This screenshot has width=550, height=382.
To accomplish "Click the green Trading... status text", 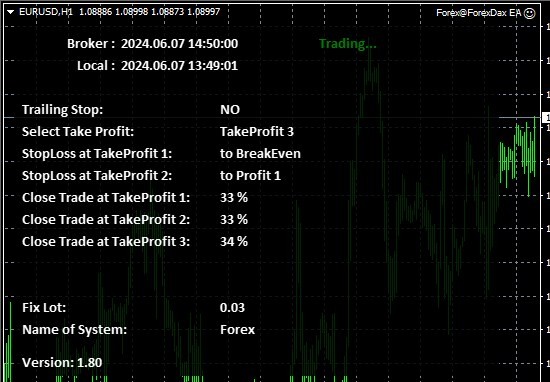I will [x=348, y=43].
